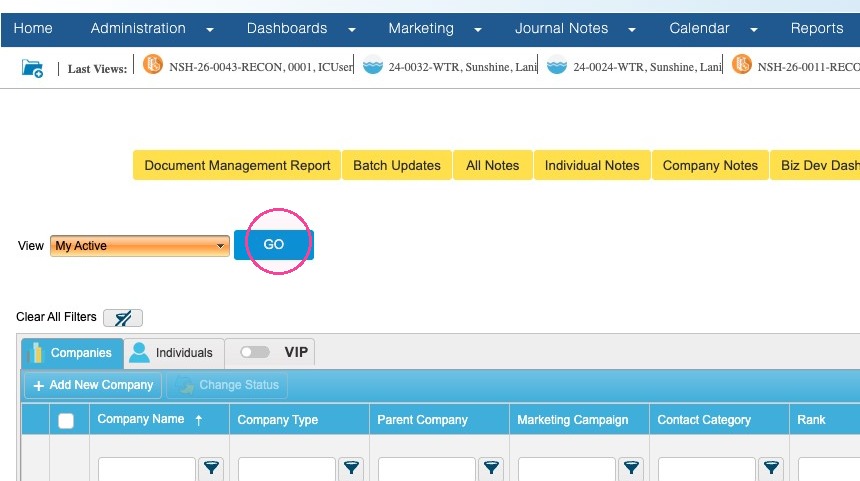The height and width of the screenshot is (481, 860).
Task: Click the water icon for 24-0024-WTR
Action: [557, 65]
